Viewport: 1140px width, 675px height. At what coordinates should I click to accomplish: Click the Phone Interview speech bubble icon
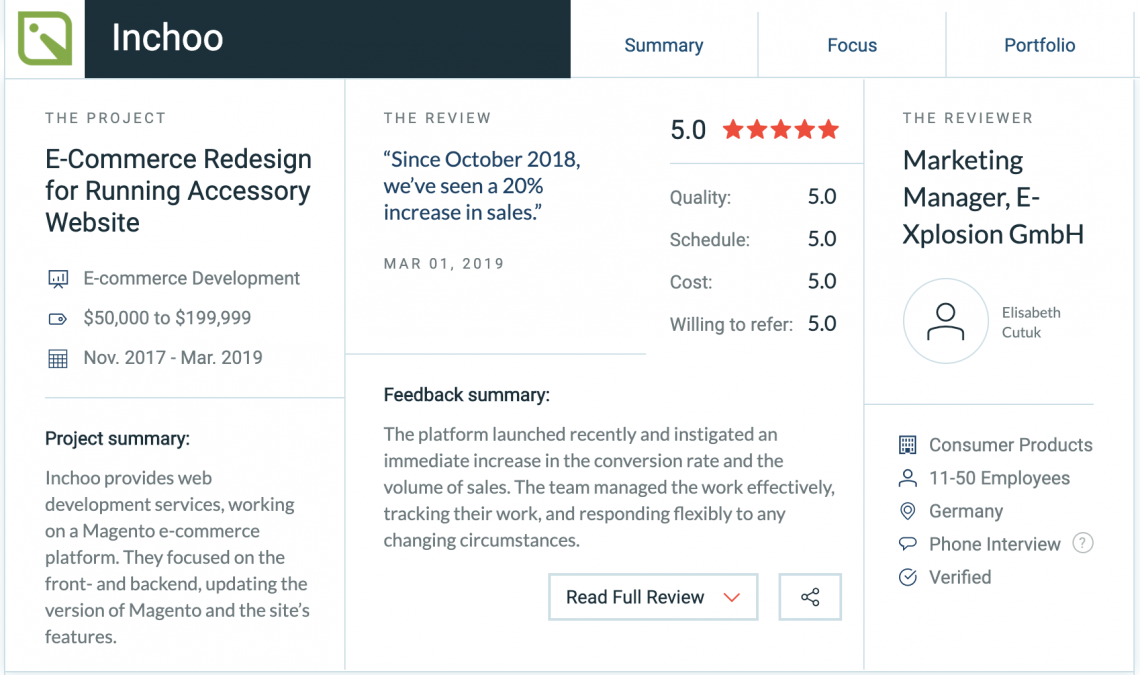click(x=907, y=544)
